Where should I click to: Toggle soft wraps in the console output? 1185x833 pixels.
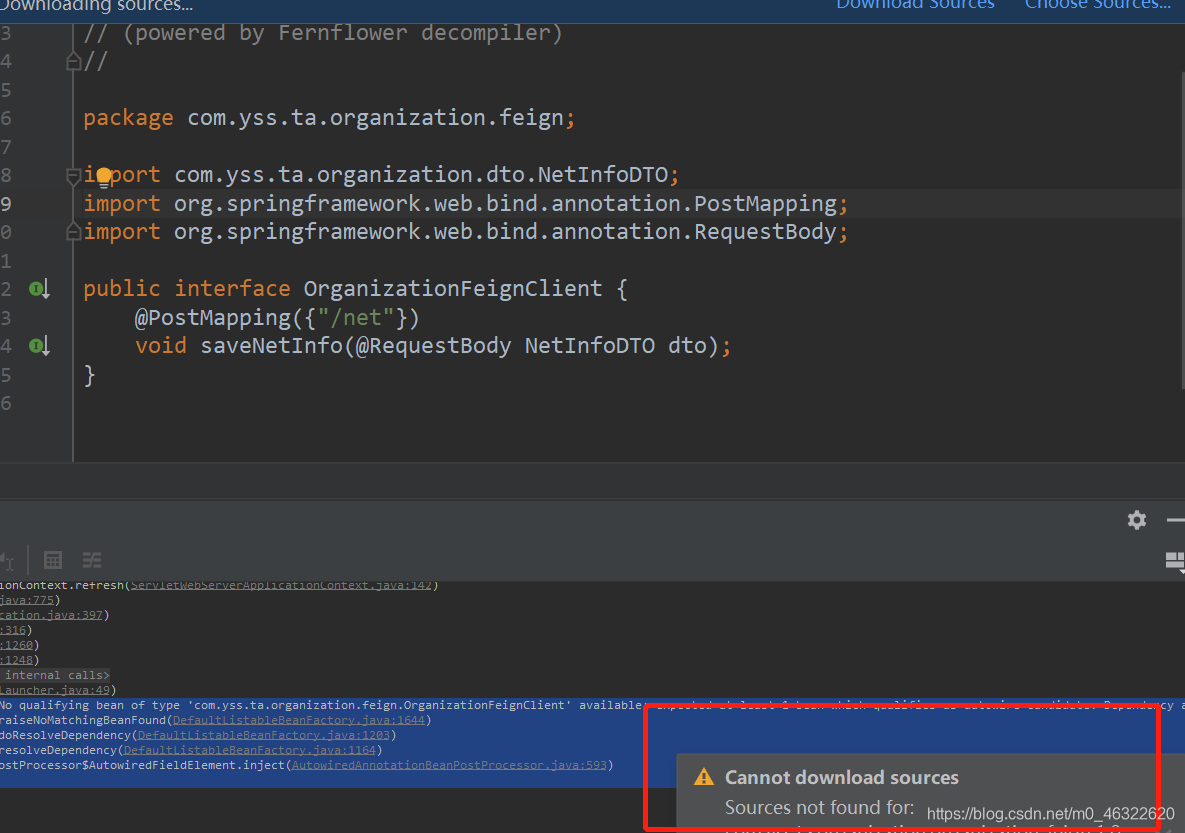click(x=92, y=560)
